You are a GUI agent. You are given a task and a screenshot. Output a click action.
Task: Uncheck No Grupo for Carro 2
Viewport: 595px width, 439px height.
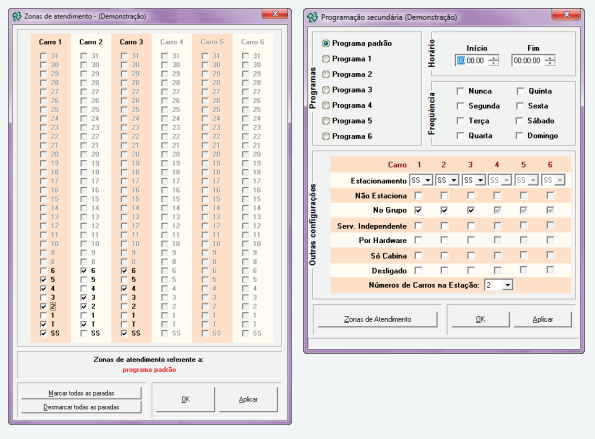(444, 210)
